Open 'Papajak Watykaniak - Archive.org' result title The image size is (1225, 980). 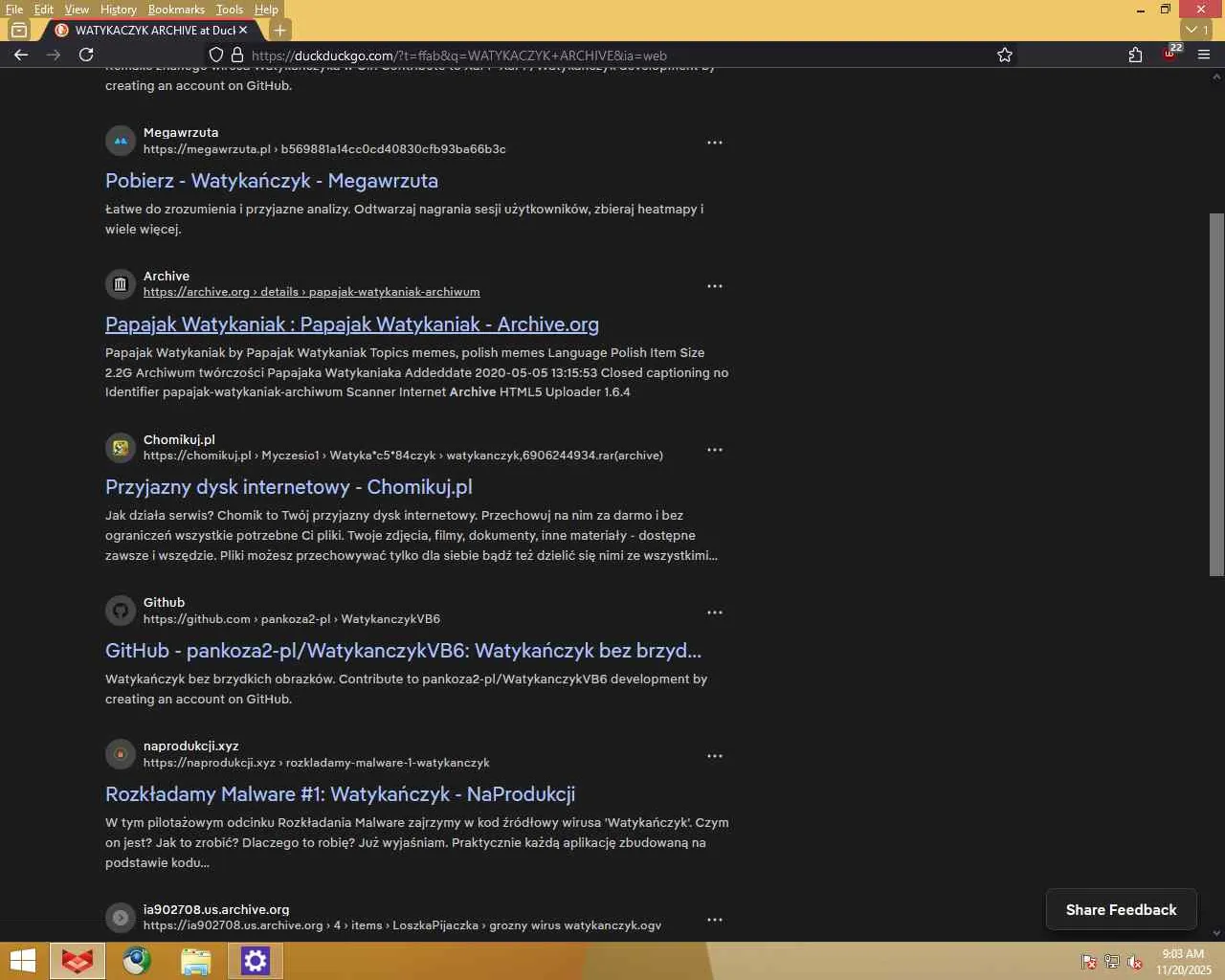tap(352, 324)
